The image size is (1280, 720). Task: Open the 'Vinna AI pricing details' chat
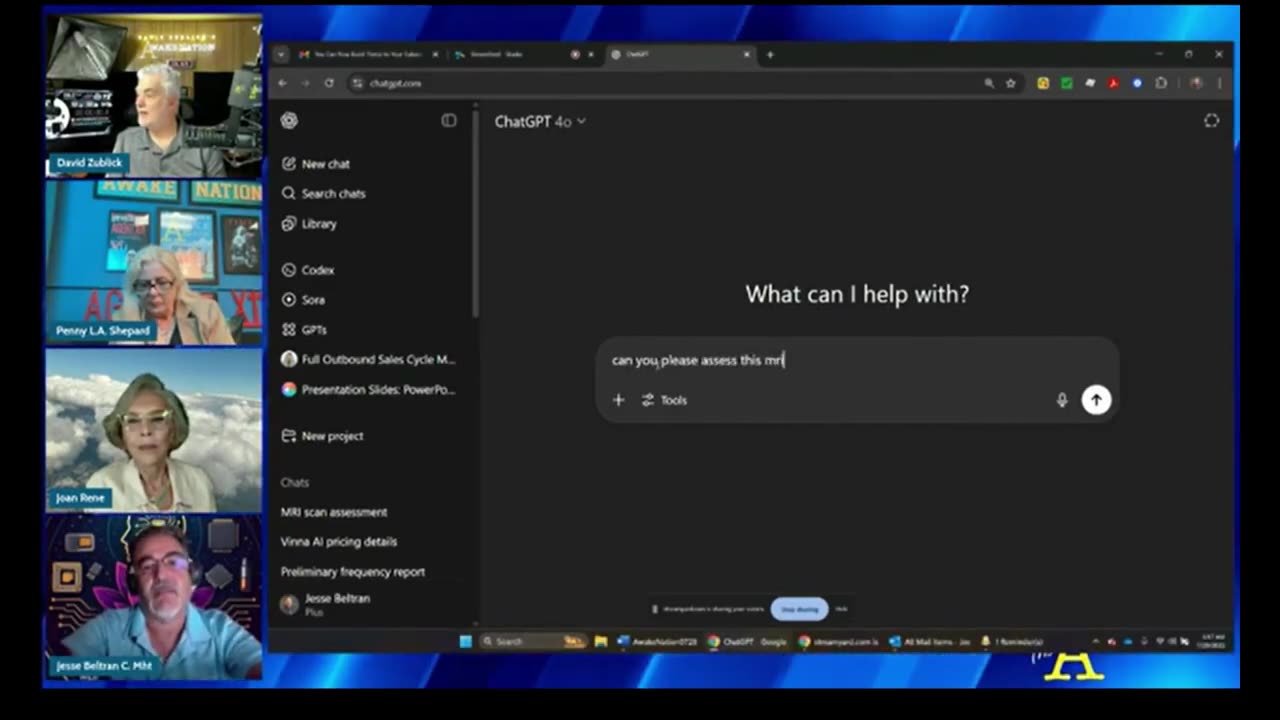(x=339, y=542)
